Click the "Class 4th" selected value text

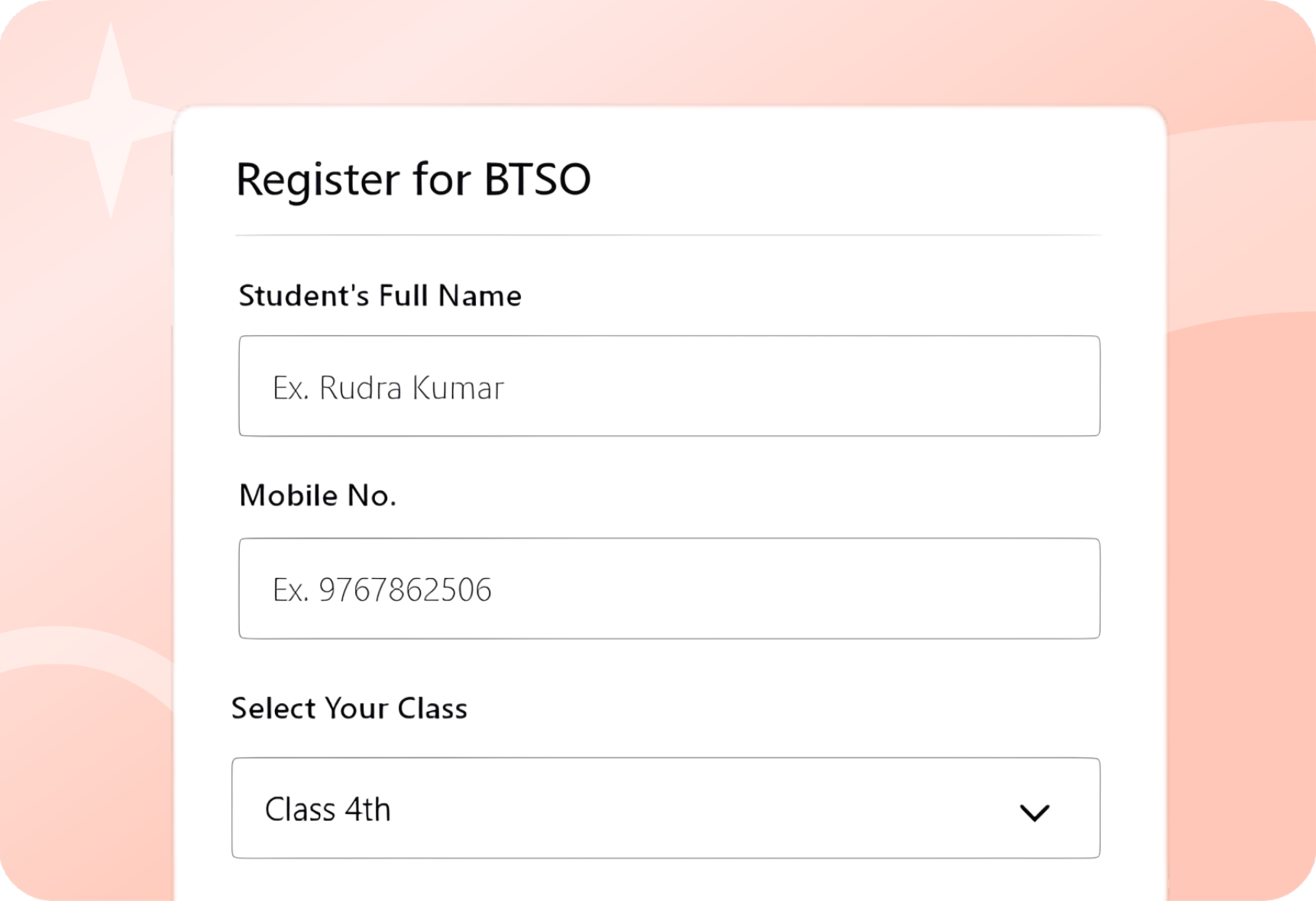click(x=328, y=809)
